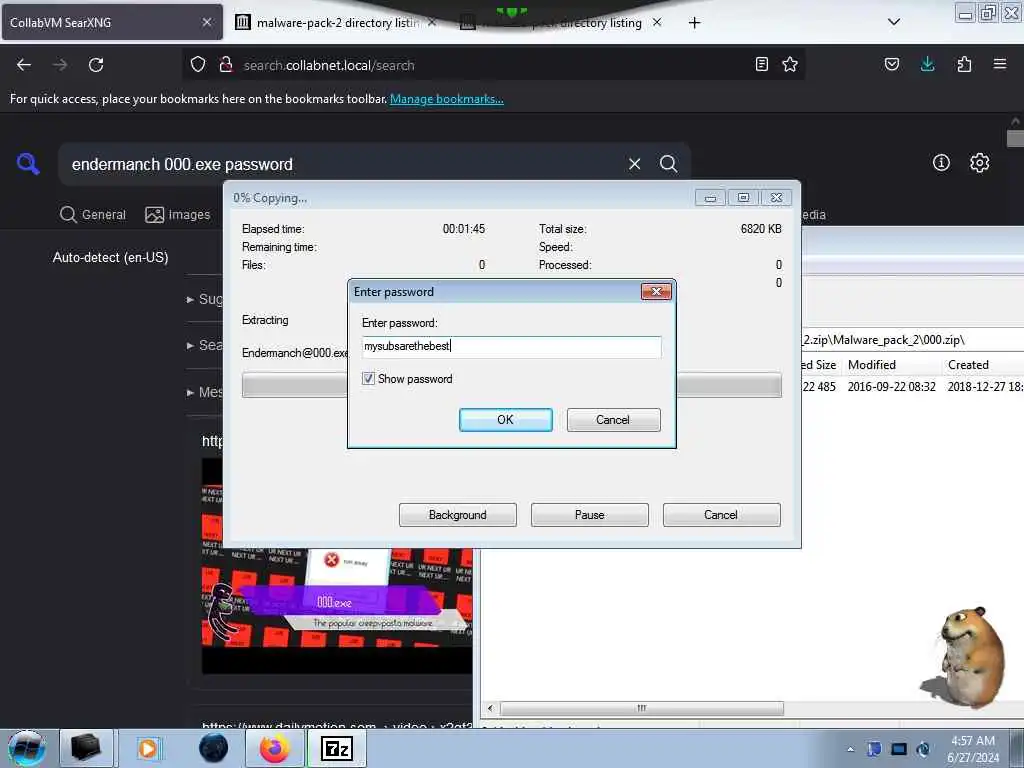Click the browser Back arrow

click(24, 65)
